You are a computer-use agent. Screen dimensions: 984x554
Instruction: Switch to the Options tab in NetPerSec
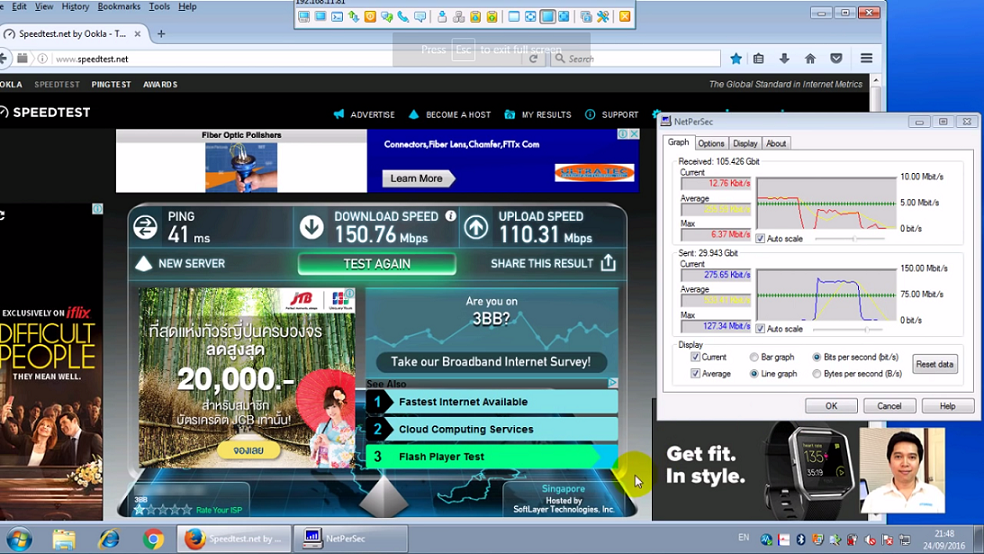(711, 144)
